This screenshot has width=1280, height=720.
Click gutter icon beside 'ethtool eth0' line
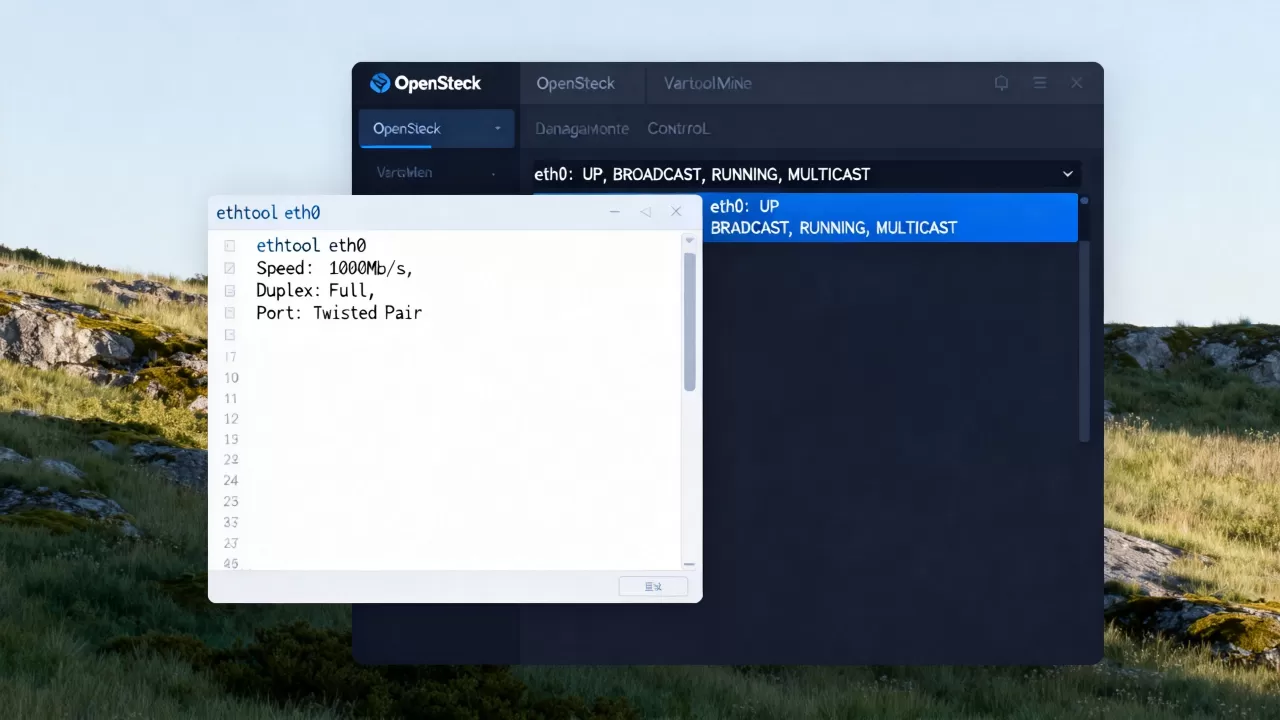tap(230, 245)
